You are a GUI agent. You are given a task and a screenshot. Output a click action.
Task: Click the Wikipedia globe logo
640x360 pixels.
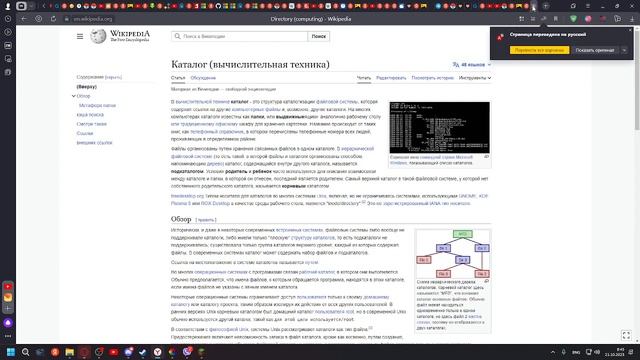coord(98,36)
